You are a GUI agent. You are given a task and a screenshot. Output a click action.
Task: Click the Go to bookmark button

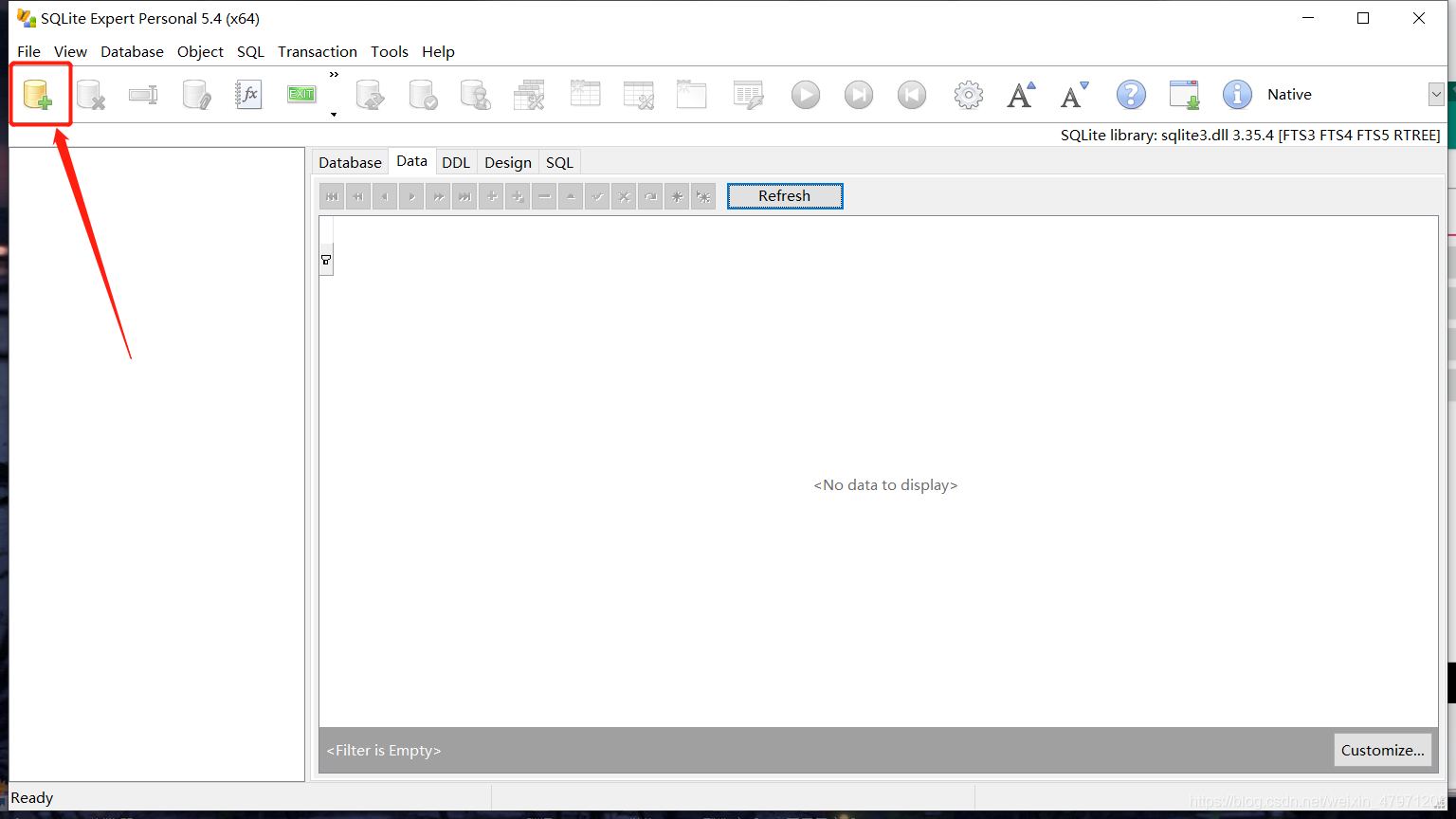[x=703, y=196]
